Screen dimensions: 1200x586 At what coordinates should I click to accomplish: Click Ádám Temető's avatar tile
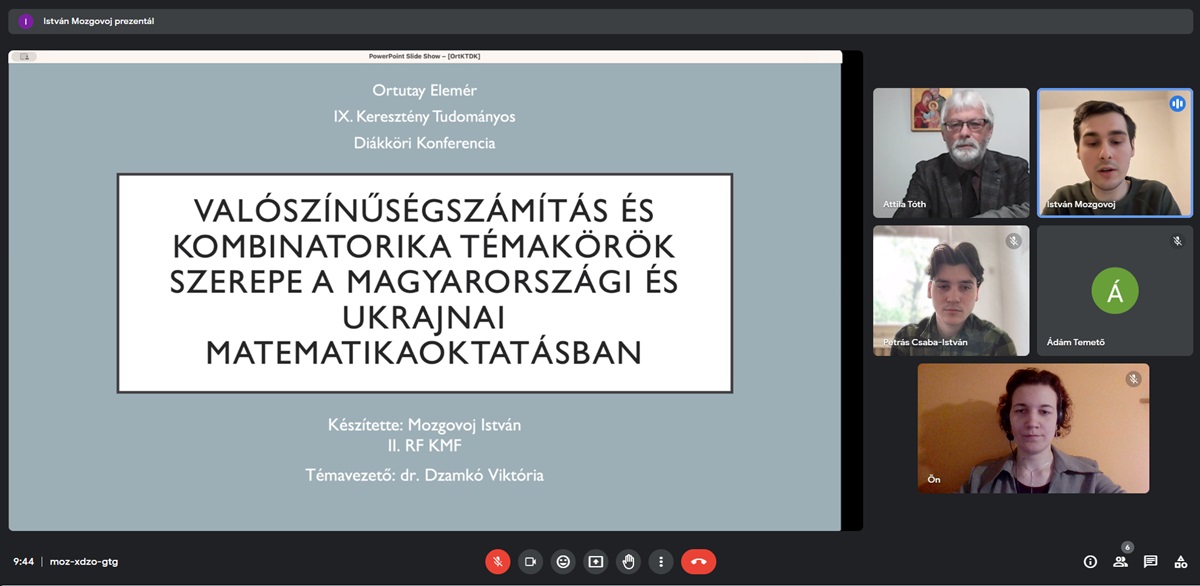coord(1114,290)
